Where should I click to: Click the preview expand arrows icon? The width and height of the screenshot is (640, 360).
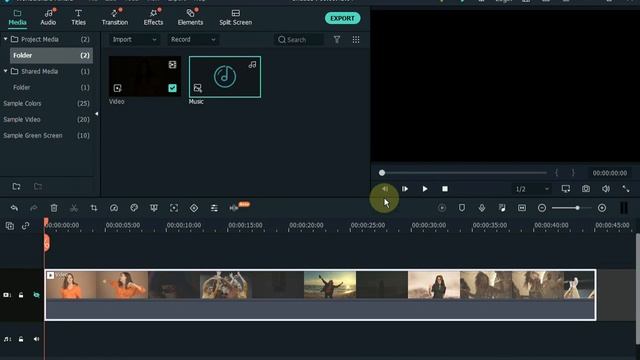coord(626,189)
